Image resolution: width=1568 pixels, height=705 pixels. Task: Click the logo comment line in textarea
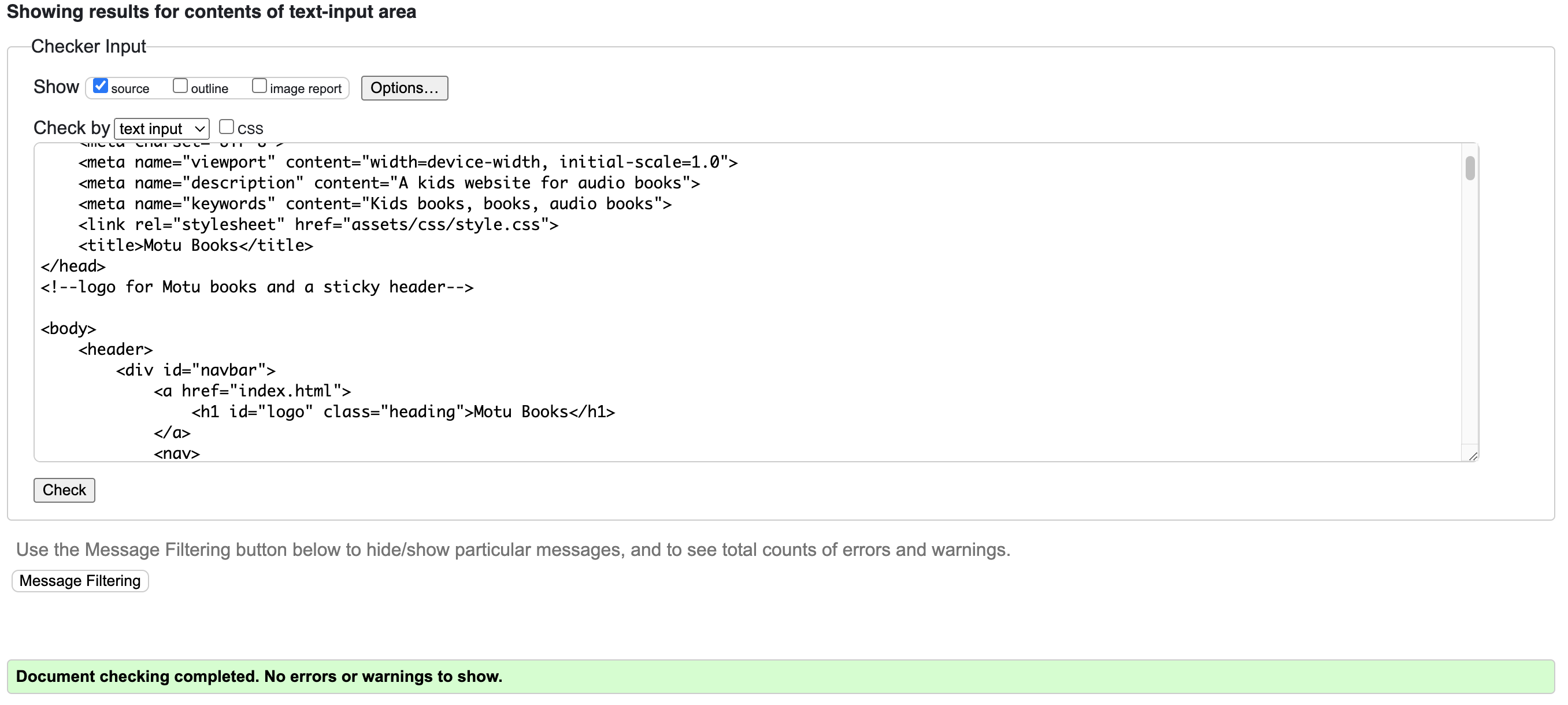point(256,287)
